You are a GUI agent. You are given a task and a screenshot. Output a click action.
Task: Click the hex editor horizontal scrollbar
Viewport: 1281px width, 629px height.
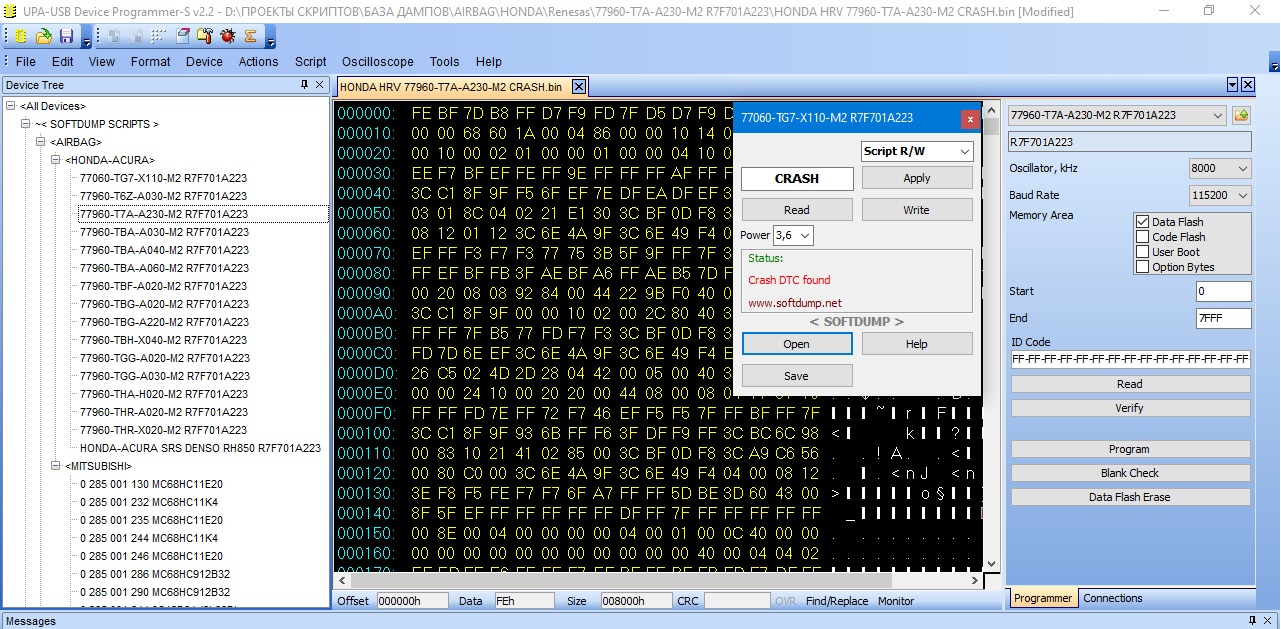click(x=658, y=580)
